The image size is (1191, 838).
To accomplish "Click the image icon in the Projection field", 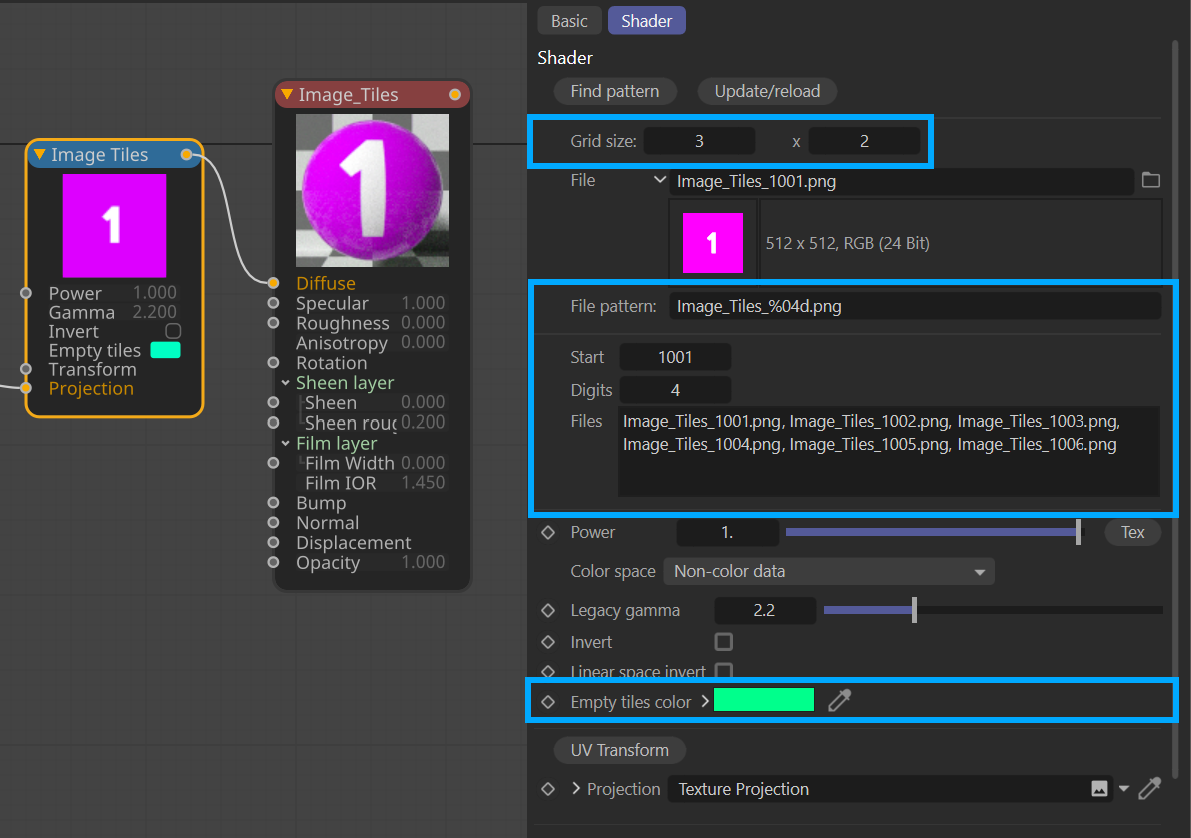I will (1099, 789).
